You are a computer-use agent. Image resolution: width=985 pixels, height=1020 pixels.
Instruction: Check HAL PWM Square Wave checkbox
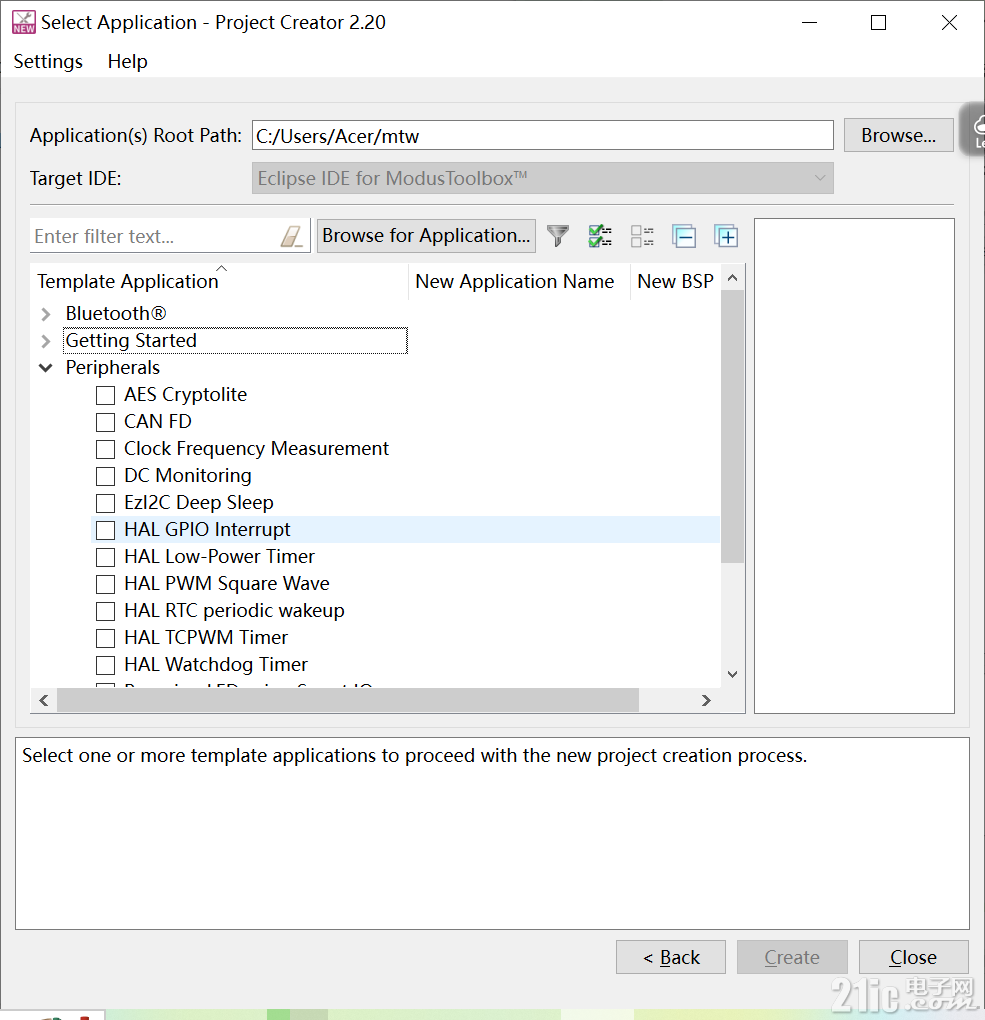point(105,584)
